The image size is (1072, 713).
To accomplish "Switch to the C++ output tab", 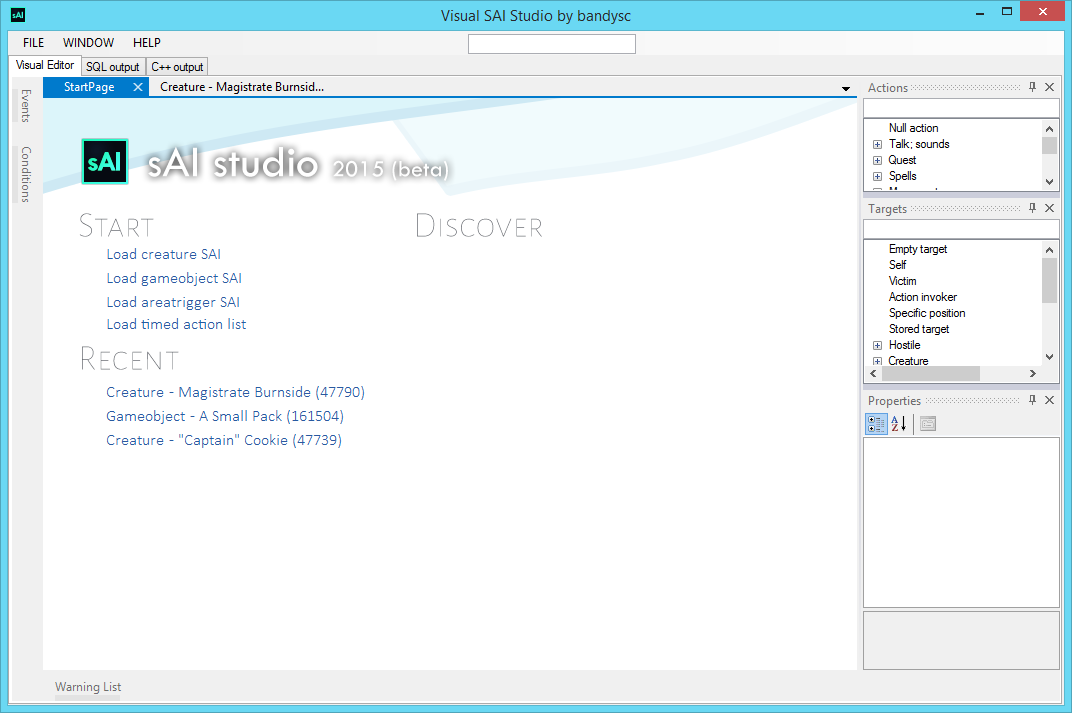I will [177, 67].
